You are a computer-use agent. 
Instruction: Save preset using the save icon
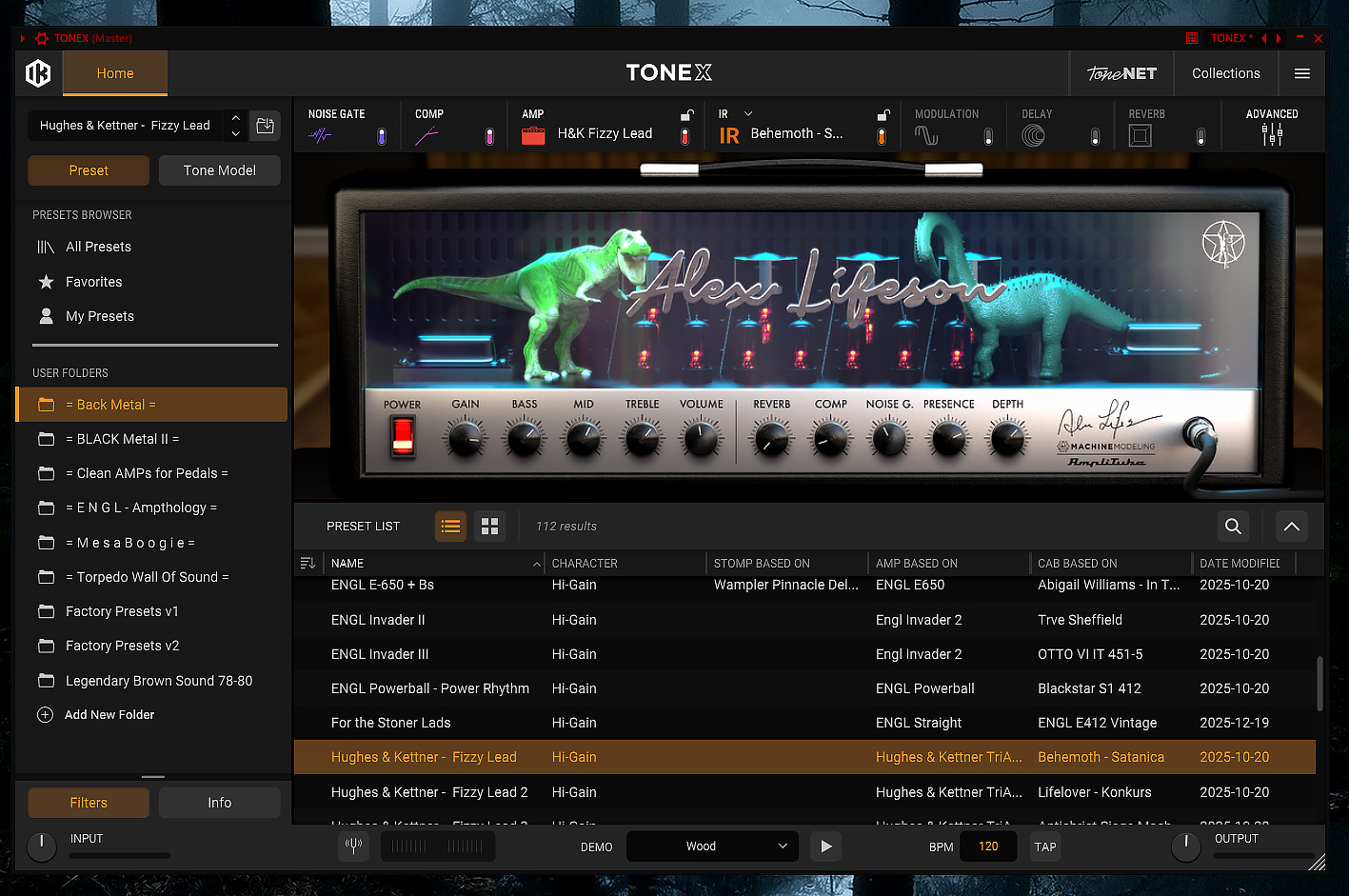click(x=265, y=126)
